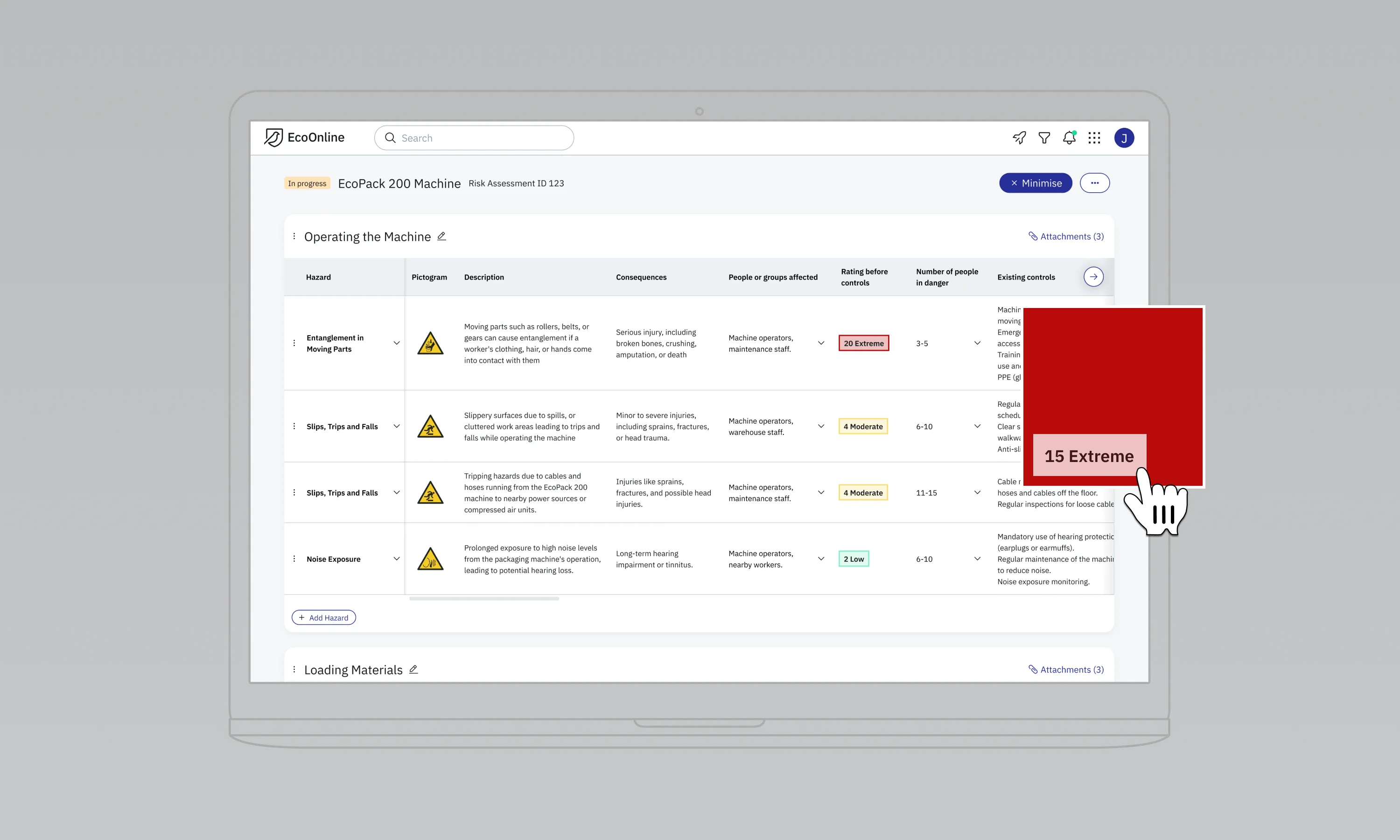Open people in danger dropdown for Noise Exposure
This screenshot has height=840, width=1400.
[977, 559]
